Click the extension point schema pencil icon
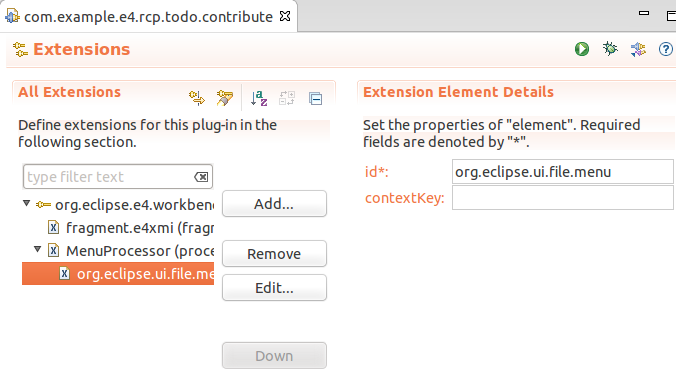Image resolution: width=676 pixels, height=378 pixels. 225,98
